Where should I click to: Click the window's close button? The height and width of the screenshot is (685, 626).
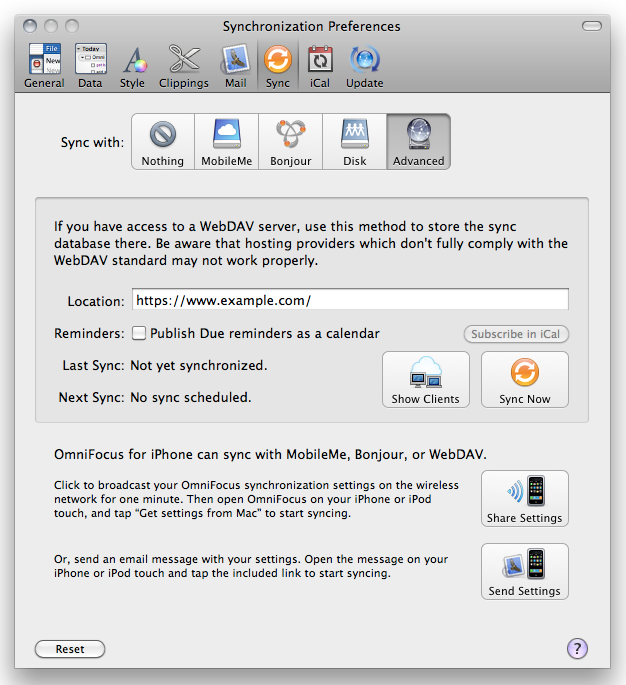tap(30, 26)
